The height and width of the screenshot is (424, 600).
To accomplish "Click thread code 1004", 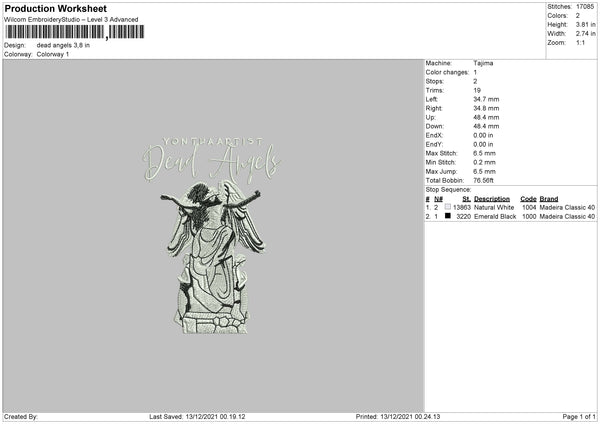I will (529, 207).
